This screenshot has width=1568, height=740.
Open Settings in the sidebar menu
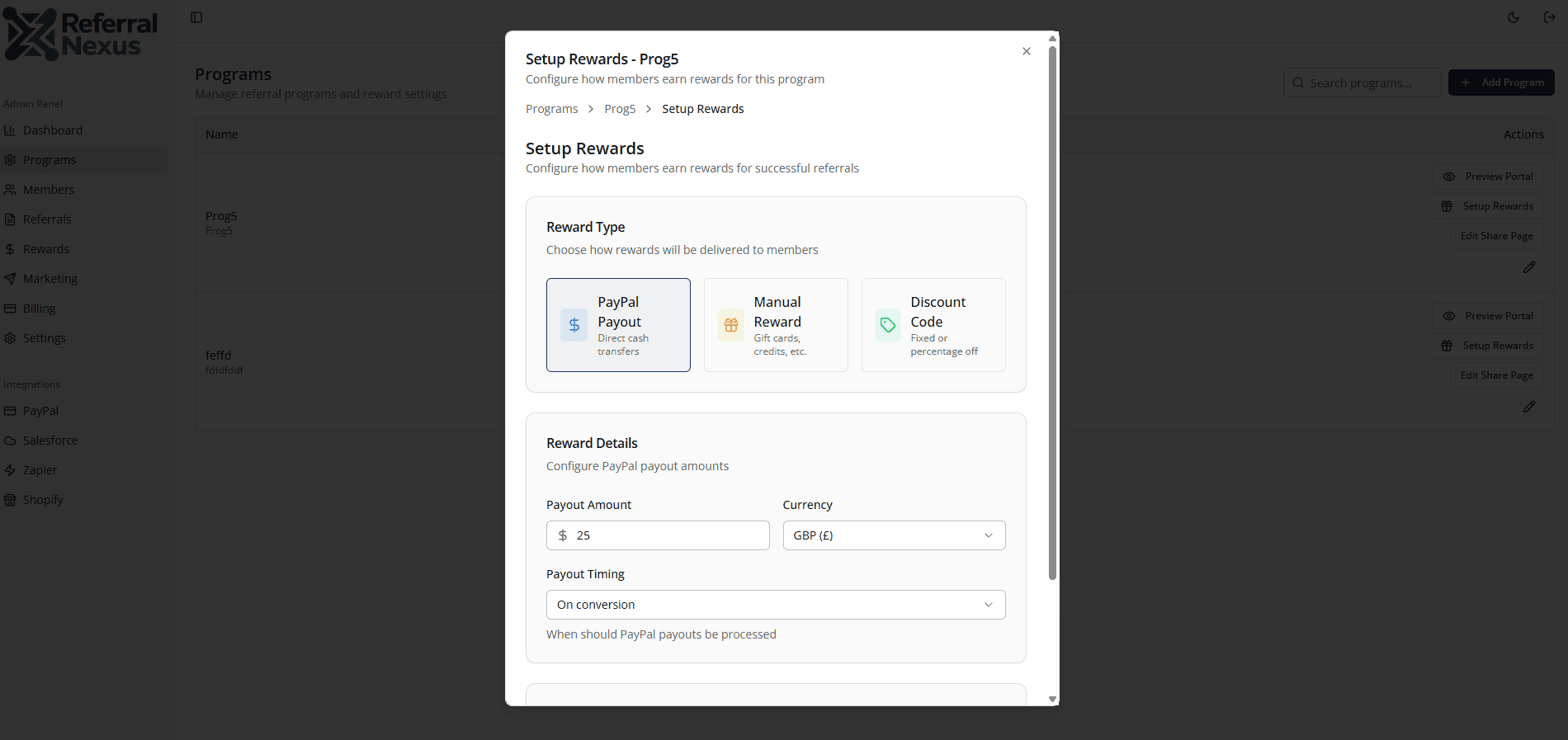[x=83, y=338]
